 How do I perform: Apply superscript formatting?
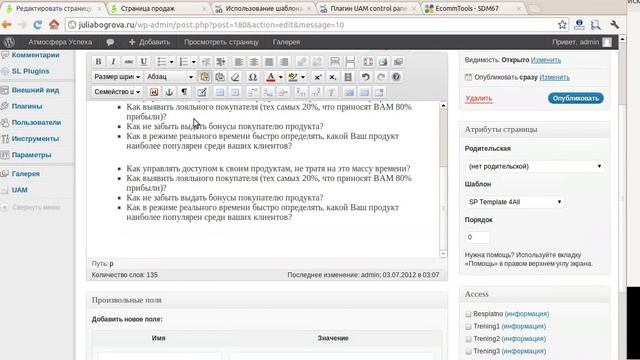click(318, 77)
